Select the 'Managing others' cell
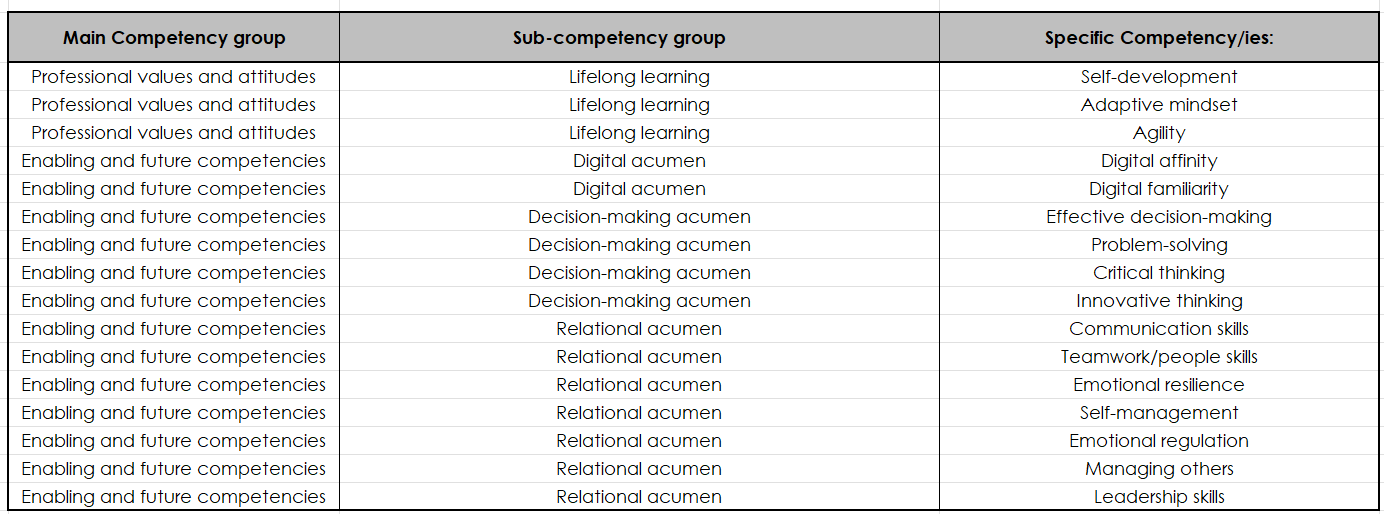This screenshot has width=1384, height=514. coord(1158,469)
